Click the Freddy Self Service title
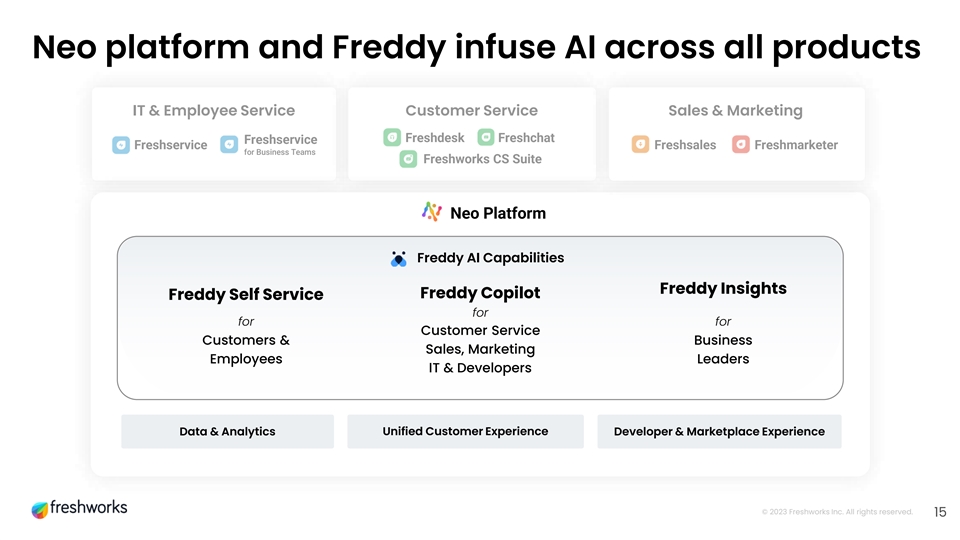 point(246,294)
